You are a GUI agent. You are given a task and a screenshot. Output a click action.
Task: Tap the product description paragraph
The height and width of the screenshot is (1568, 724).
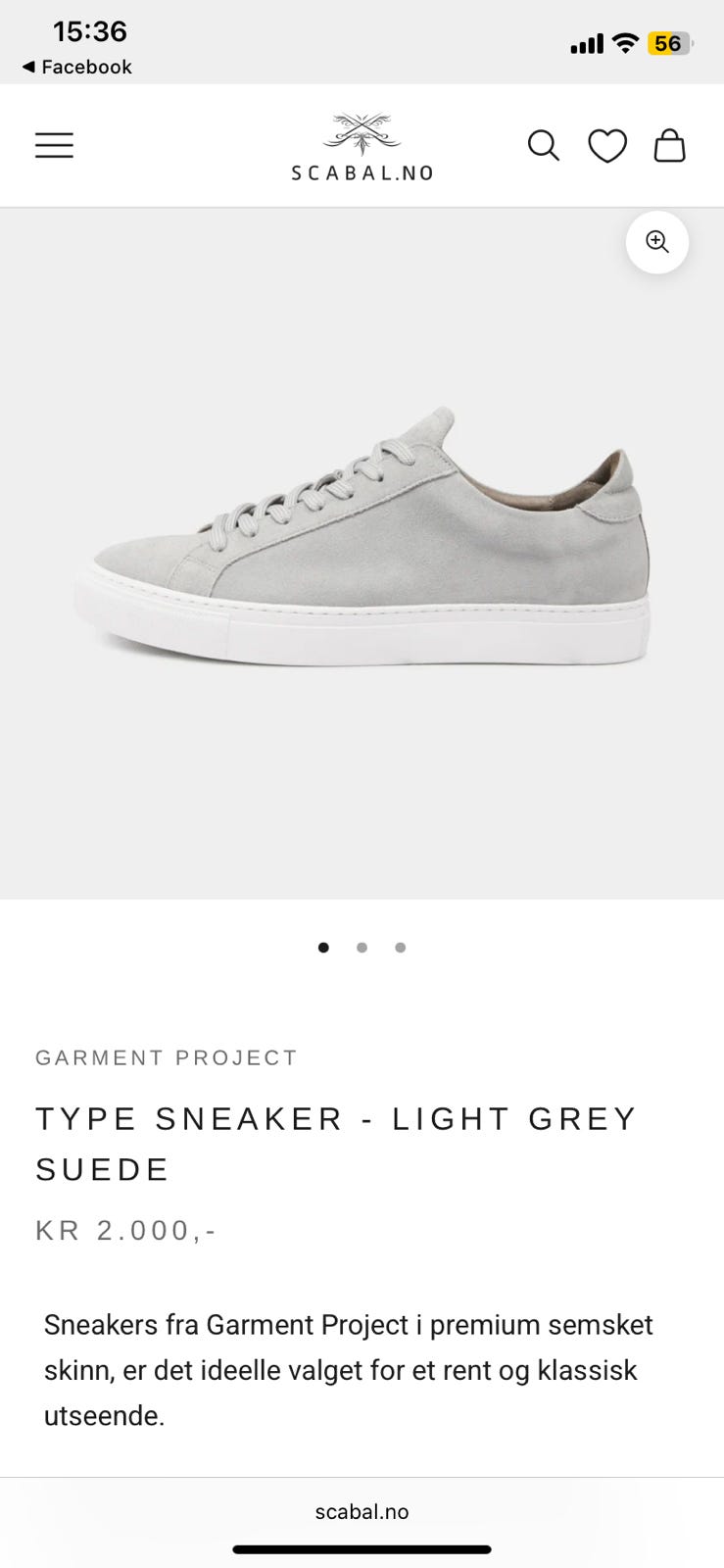tap(349, 1370)
